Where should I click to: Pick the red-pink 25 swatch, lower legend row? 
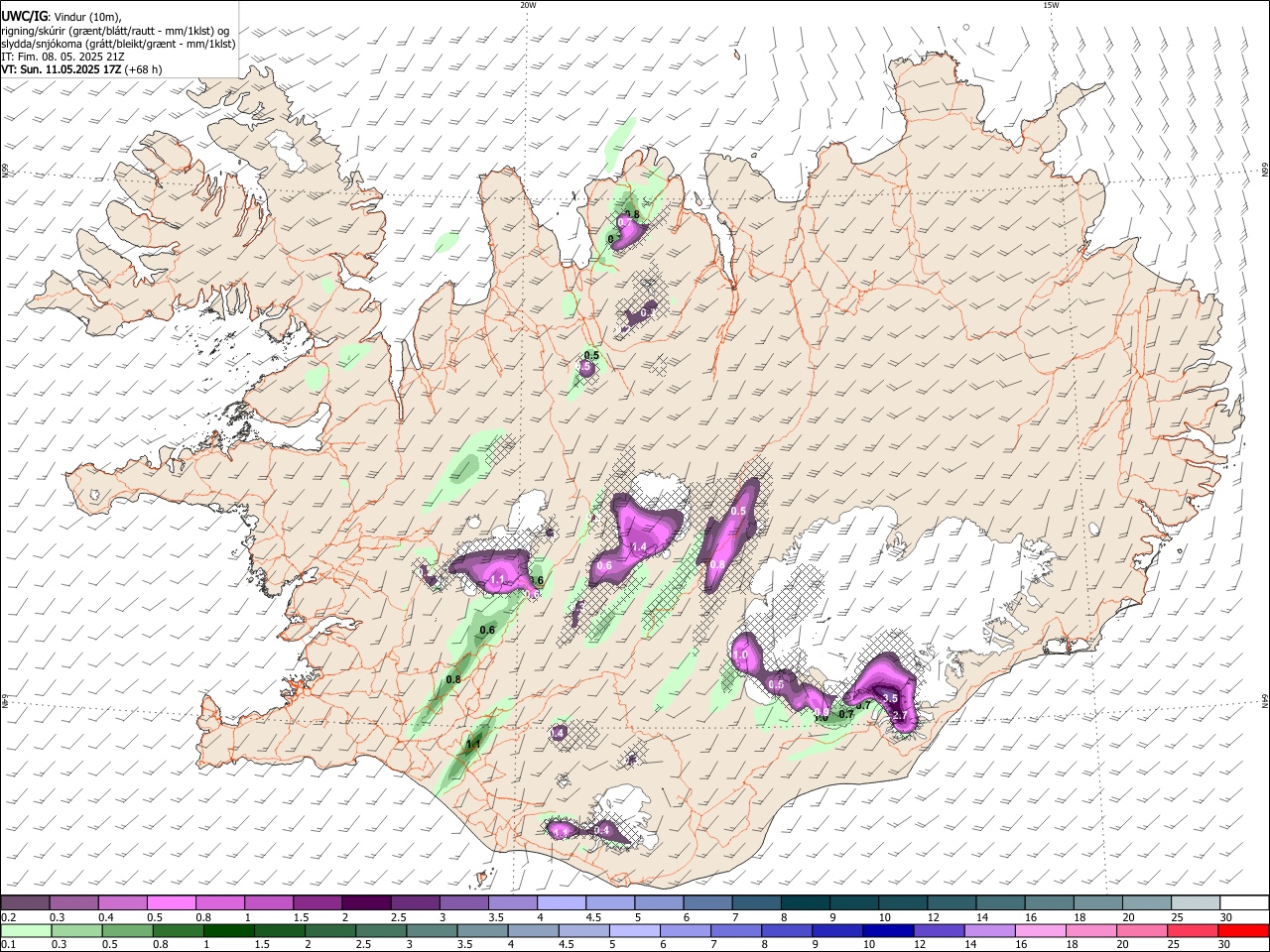coord(1192,930)
